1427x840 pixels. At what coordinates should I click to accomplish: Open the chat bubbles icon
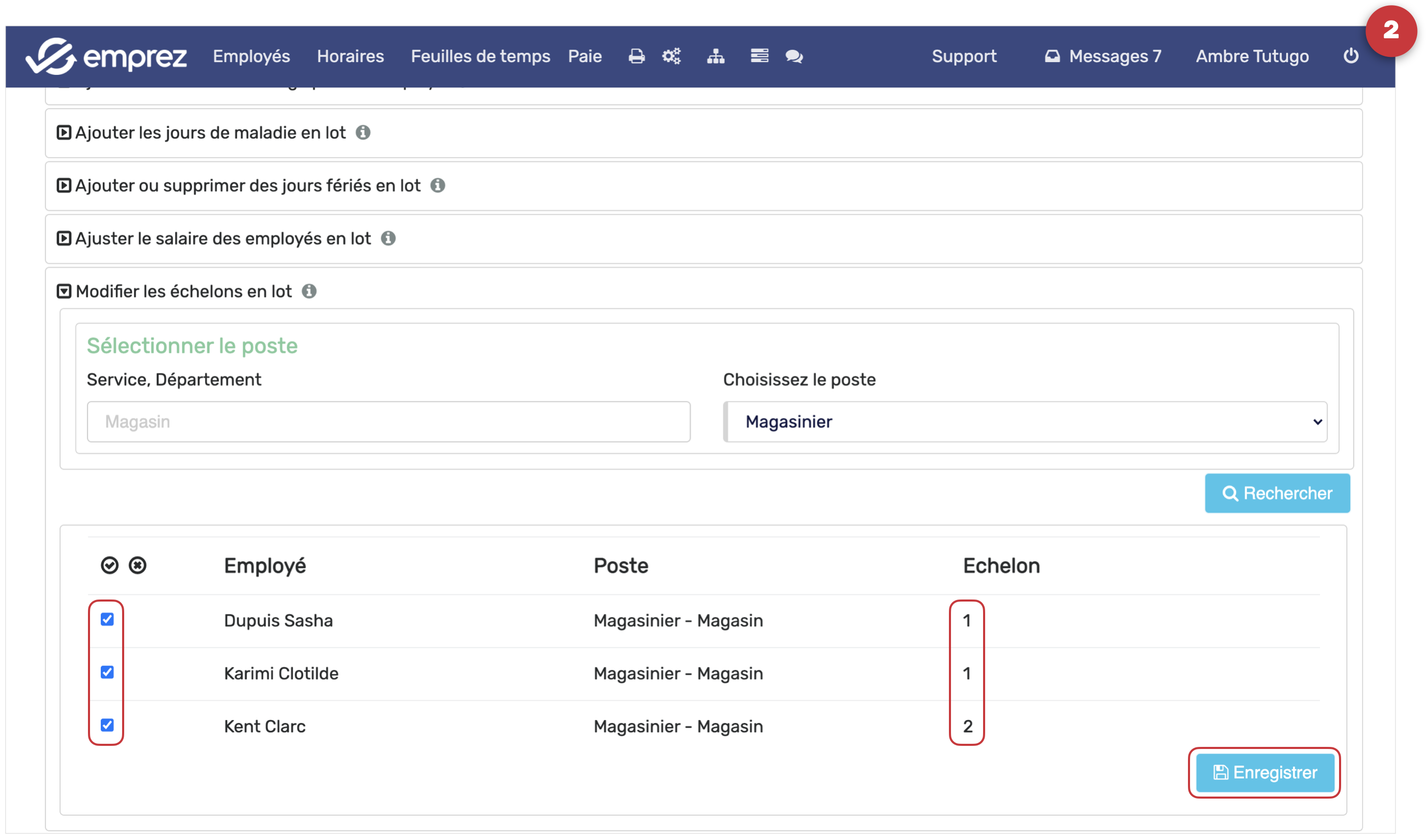point(794,56)
